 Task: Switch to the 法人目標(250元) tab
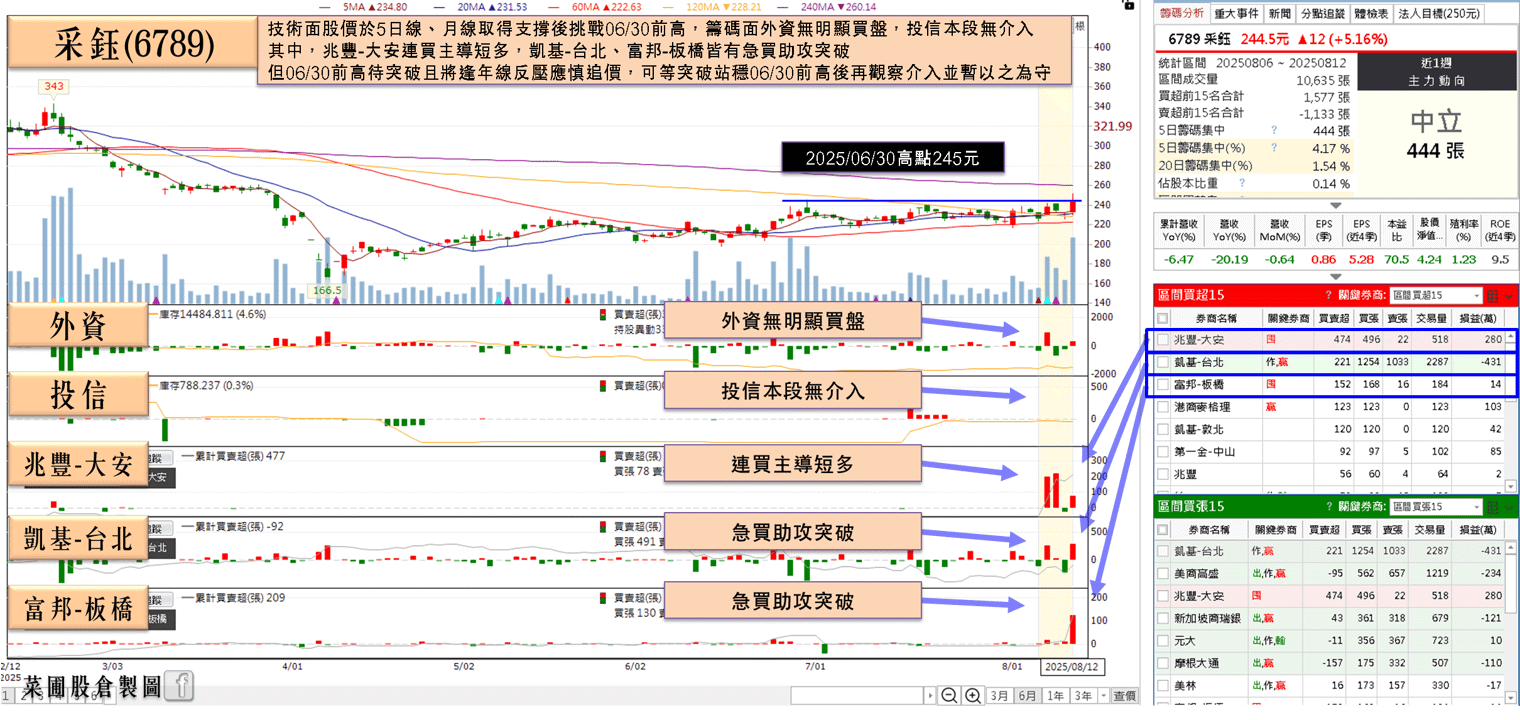[1438, 14]
